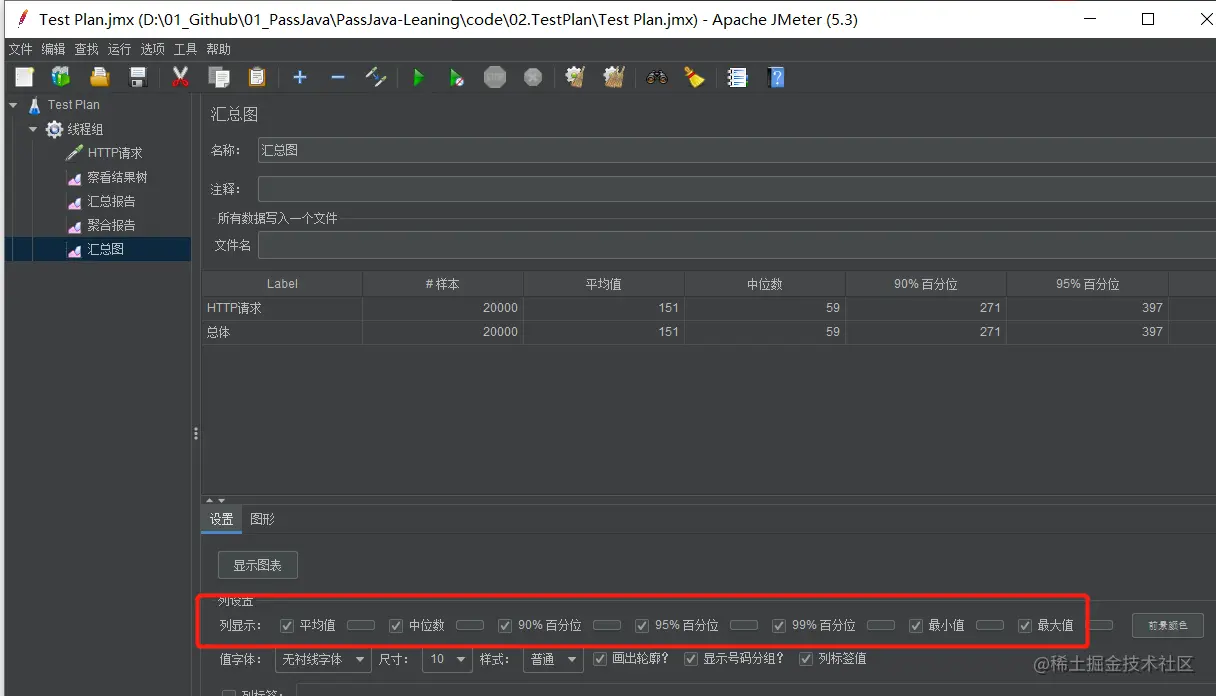Toggle the 95% 百分位 checkbox
The width and height of the screenshot is (1216, 696).
(642, 626)
